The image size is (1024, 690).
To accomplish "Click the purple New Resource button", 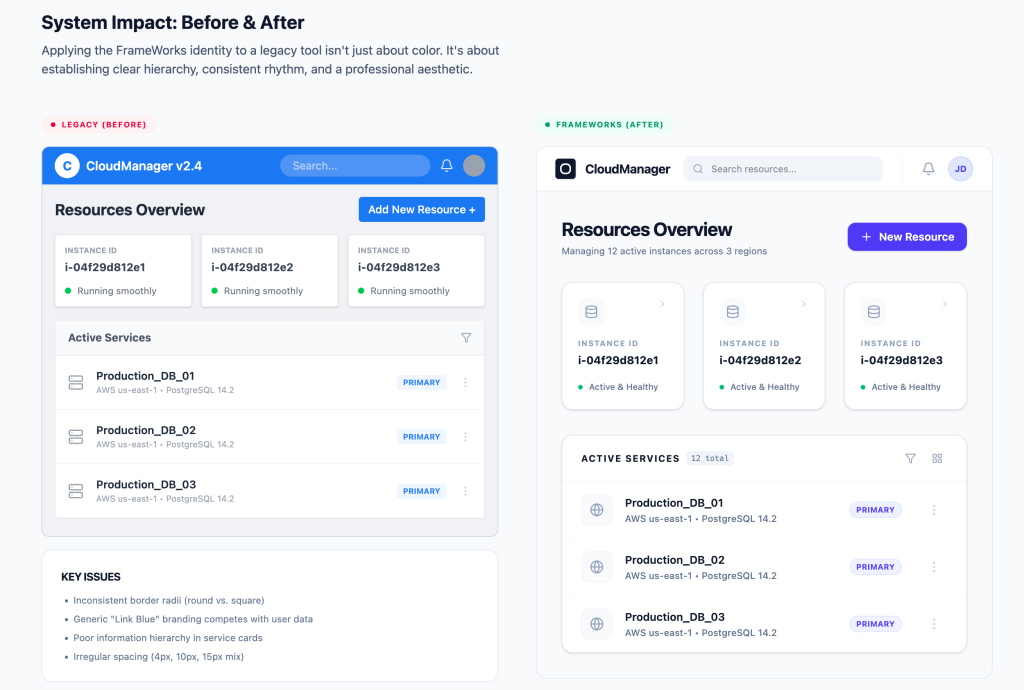I will coord(907,237).
